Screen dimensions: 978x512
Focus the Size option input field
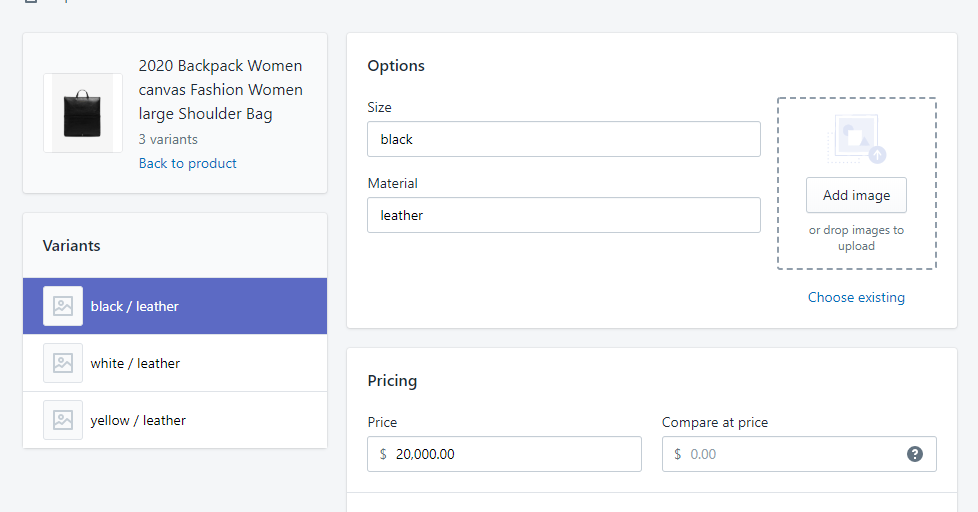click(563, 139)
